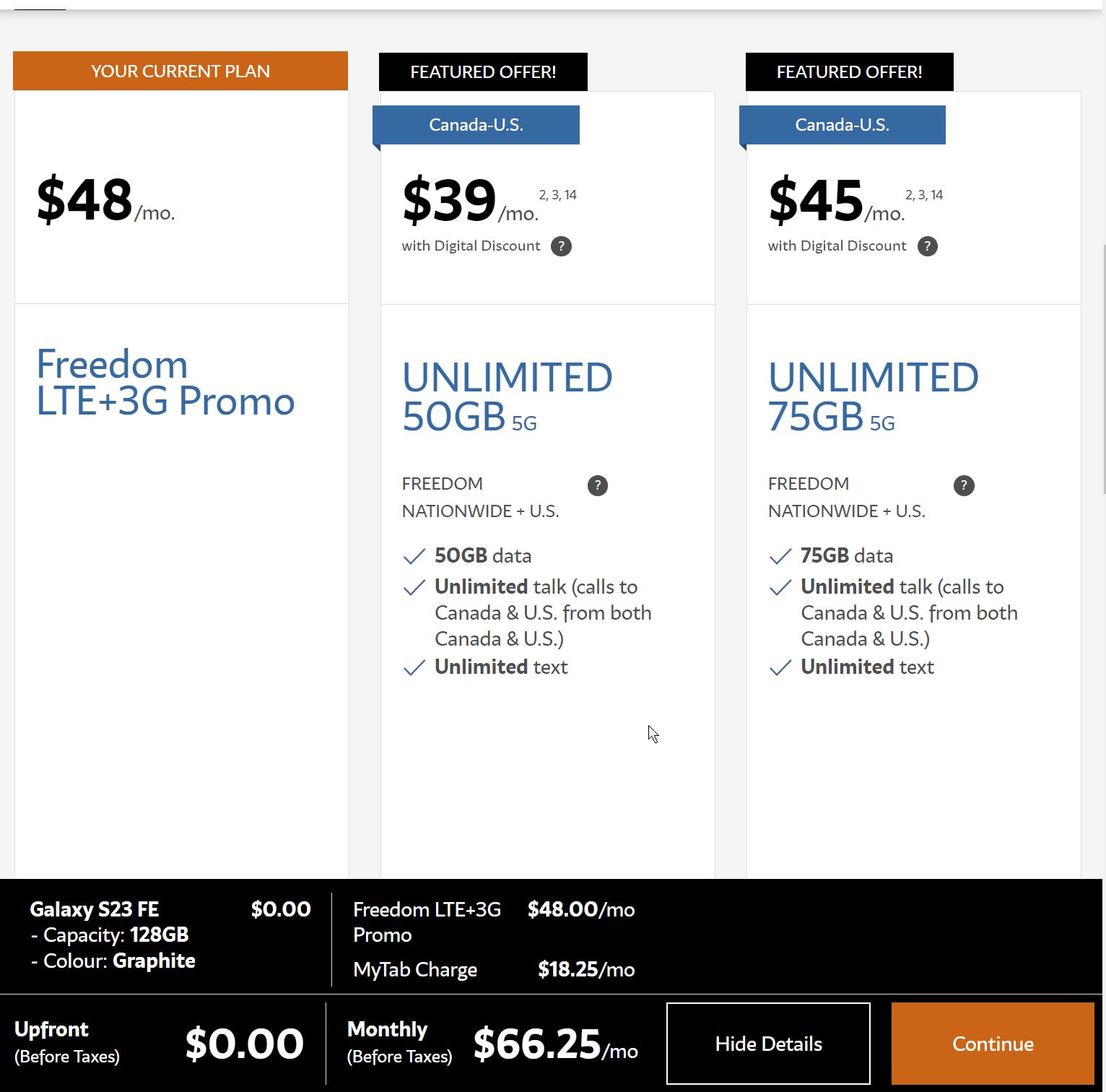Click the 50GB data checkmark item
This screenshot has width=1106, height=1092.
point(482,555)
